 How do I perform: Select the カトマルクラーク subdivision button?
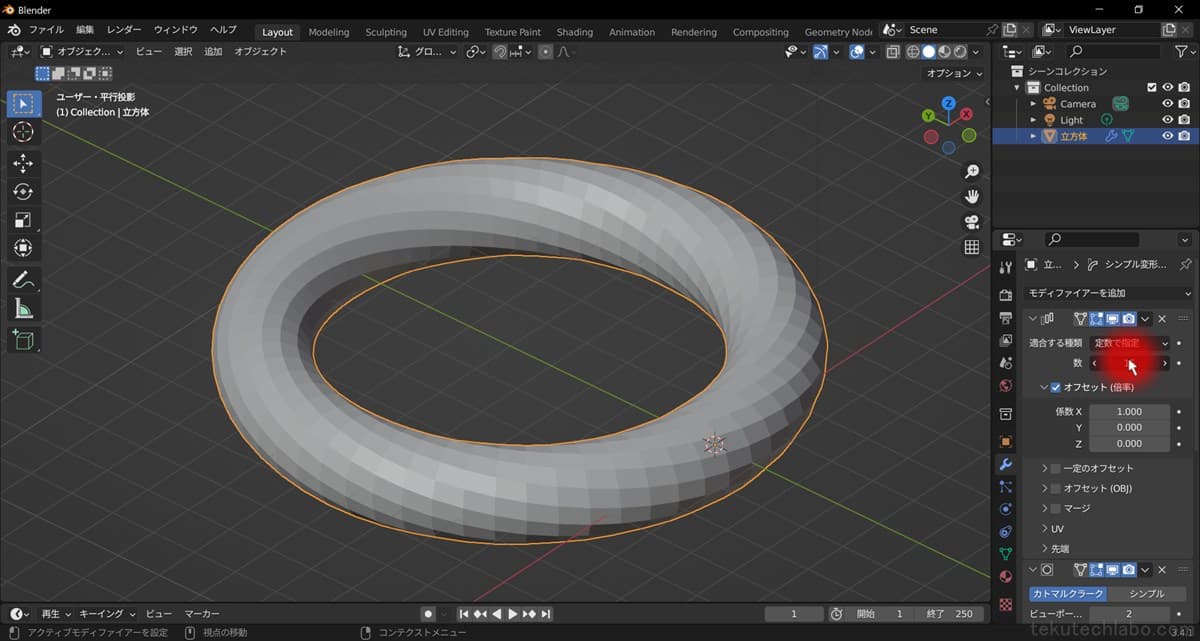(x=1067, y=593)
